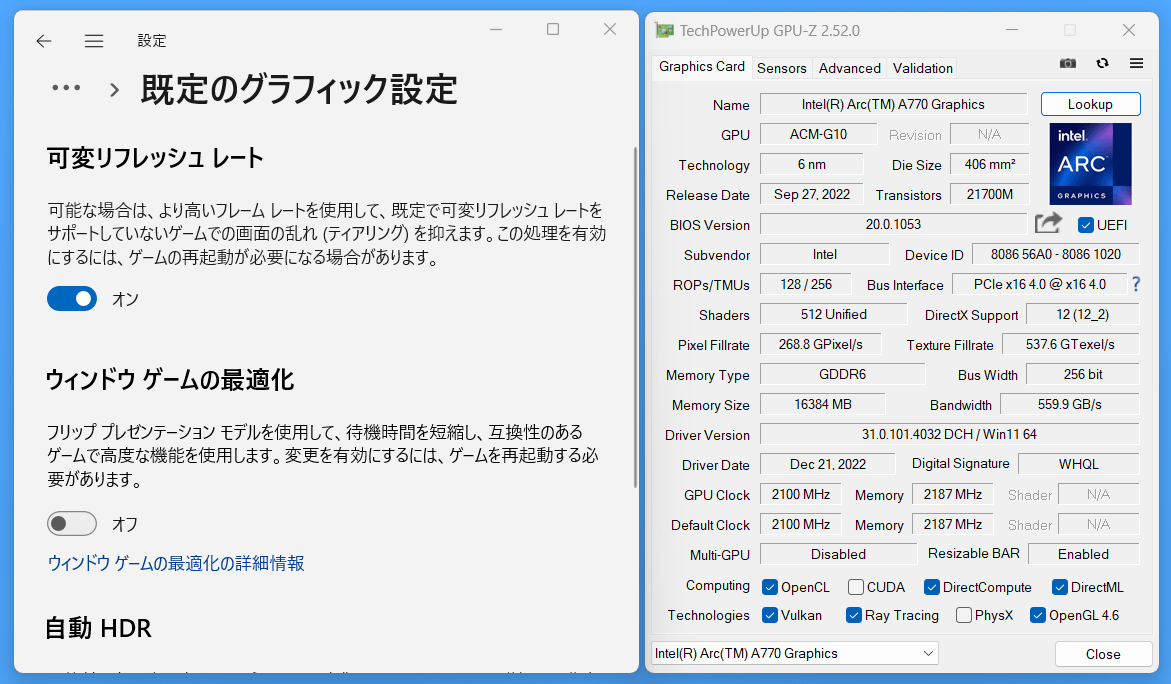1171x684 pixels.
Task: Click the DirectX Support 12 (12_2) value
Action: 1082,314
